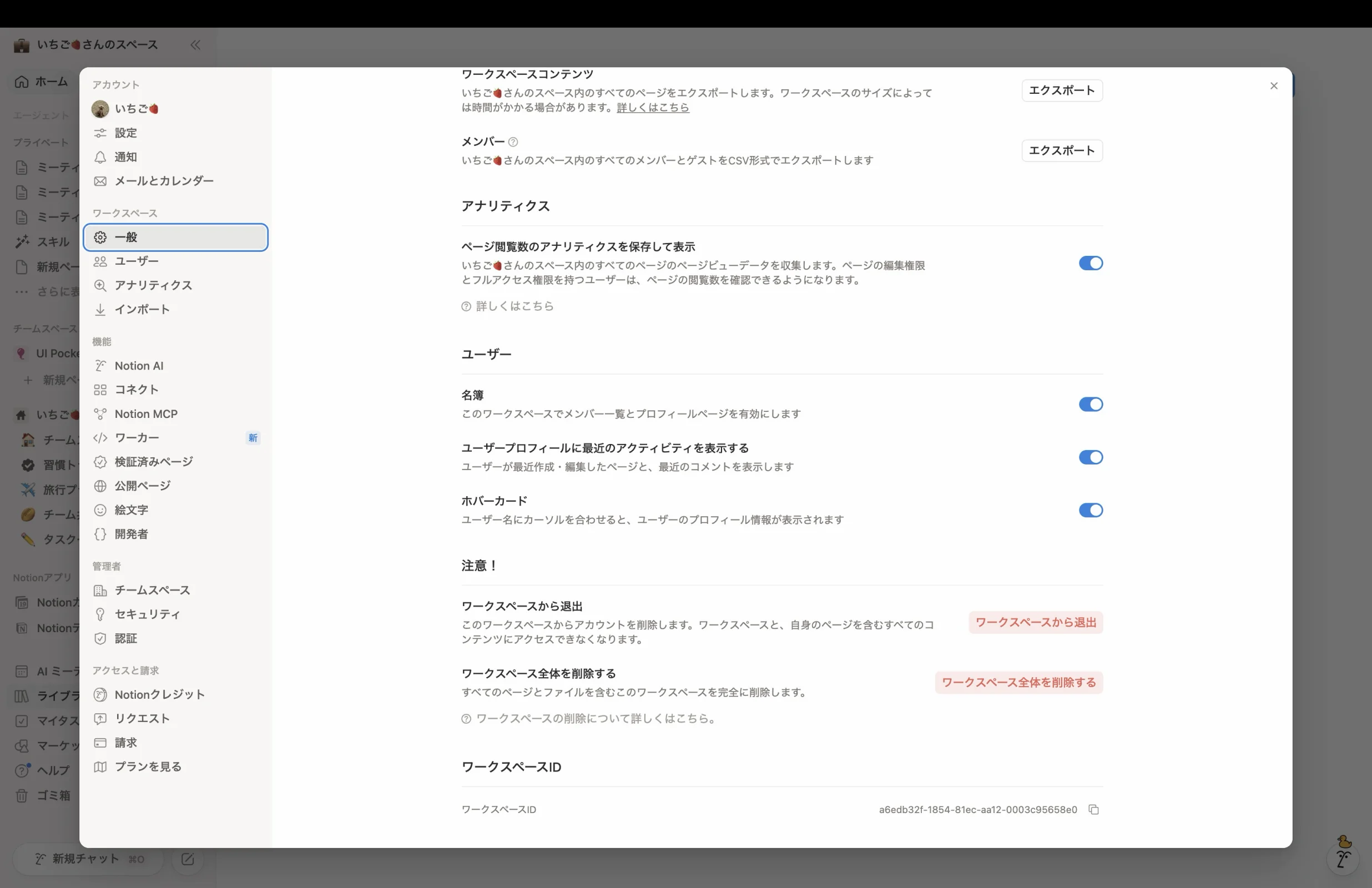1372x888 pixels.
Task: Toggle ページ閲覧数のアナリティクス switch
Action: (x=1090, y=264)
